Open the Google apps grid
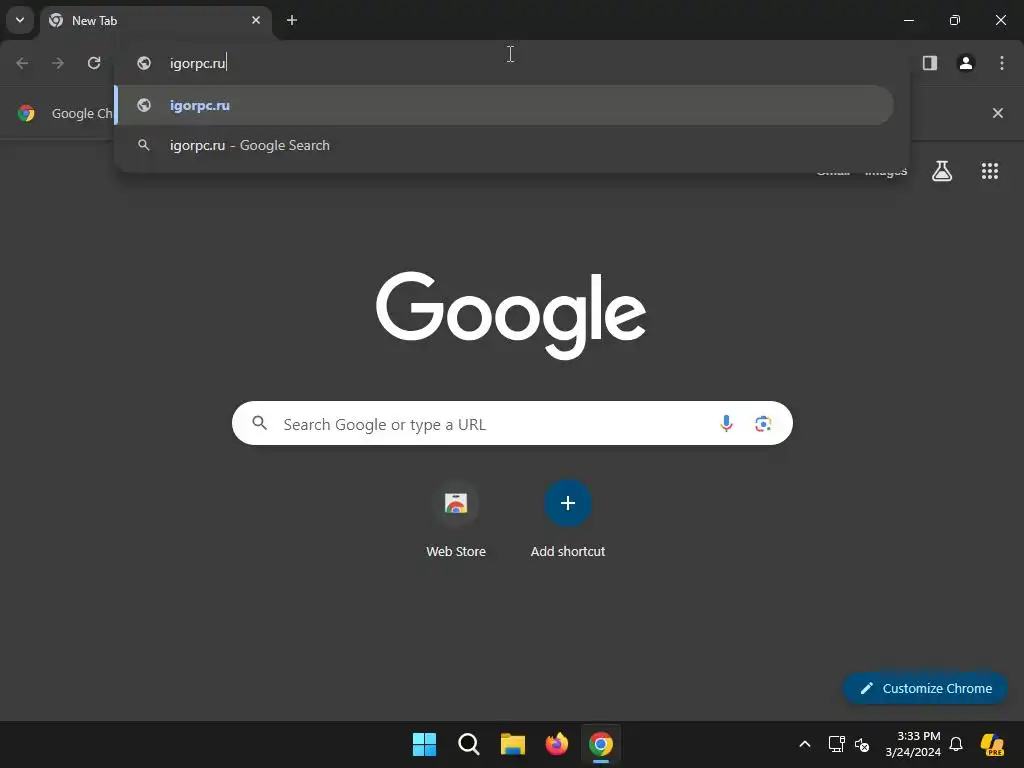This screenshot has height=768, width=1024. tap(990, 171)
